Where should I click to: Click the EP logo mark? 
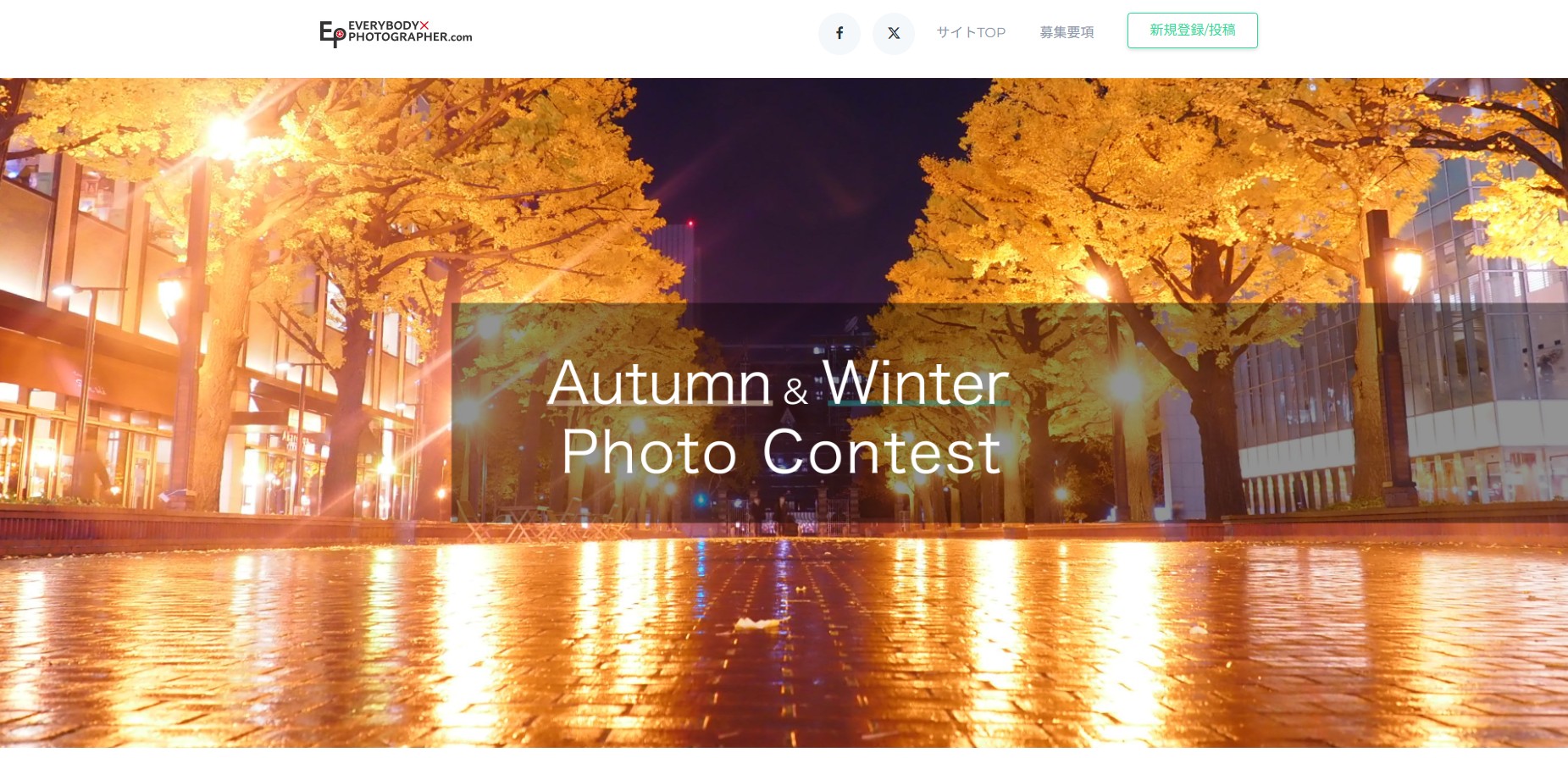pos(332,34)
